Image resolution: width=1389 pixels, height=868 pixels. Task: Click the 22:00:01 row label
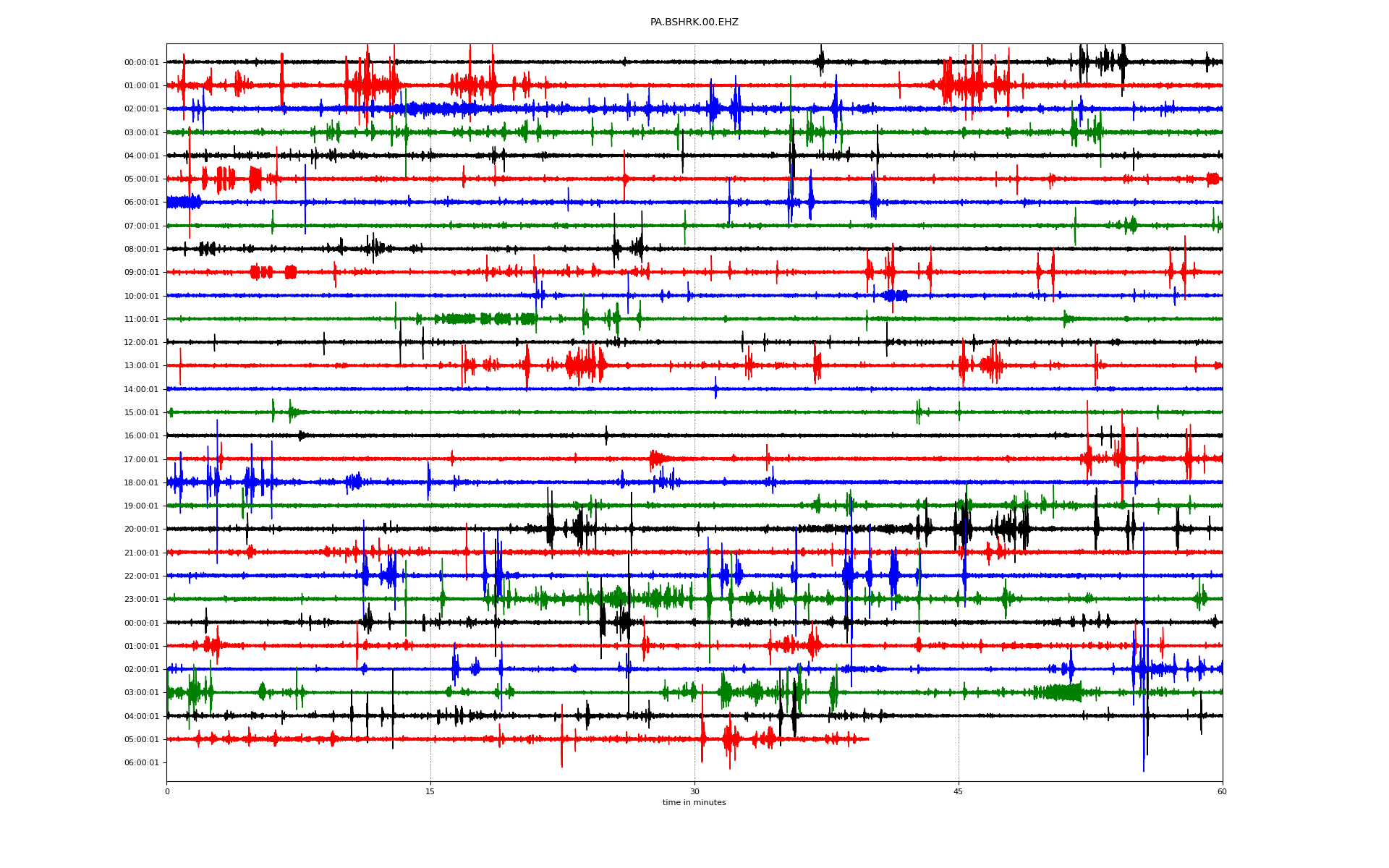click(141, 576)
